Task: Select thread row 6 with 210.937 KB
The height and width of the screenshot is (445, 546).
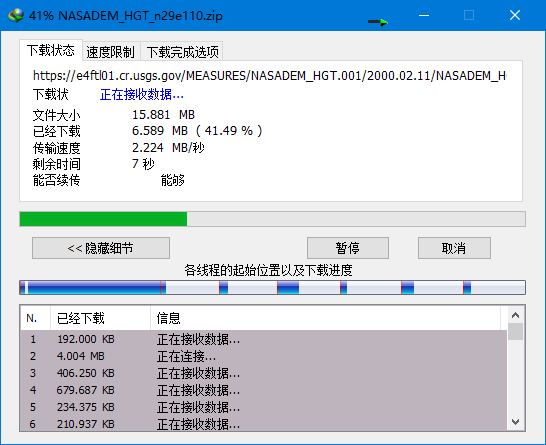Action: click(x=264, y=424)
